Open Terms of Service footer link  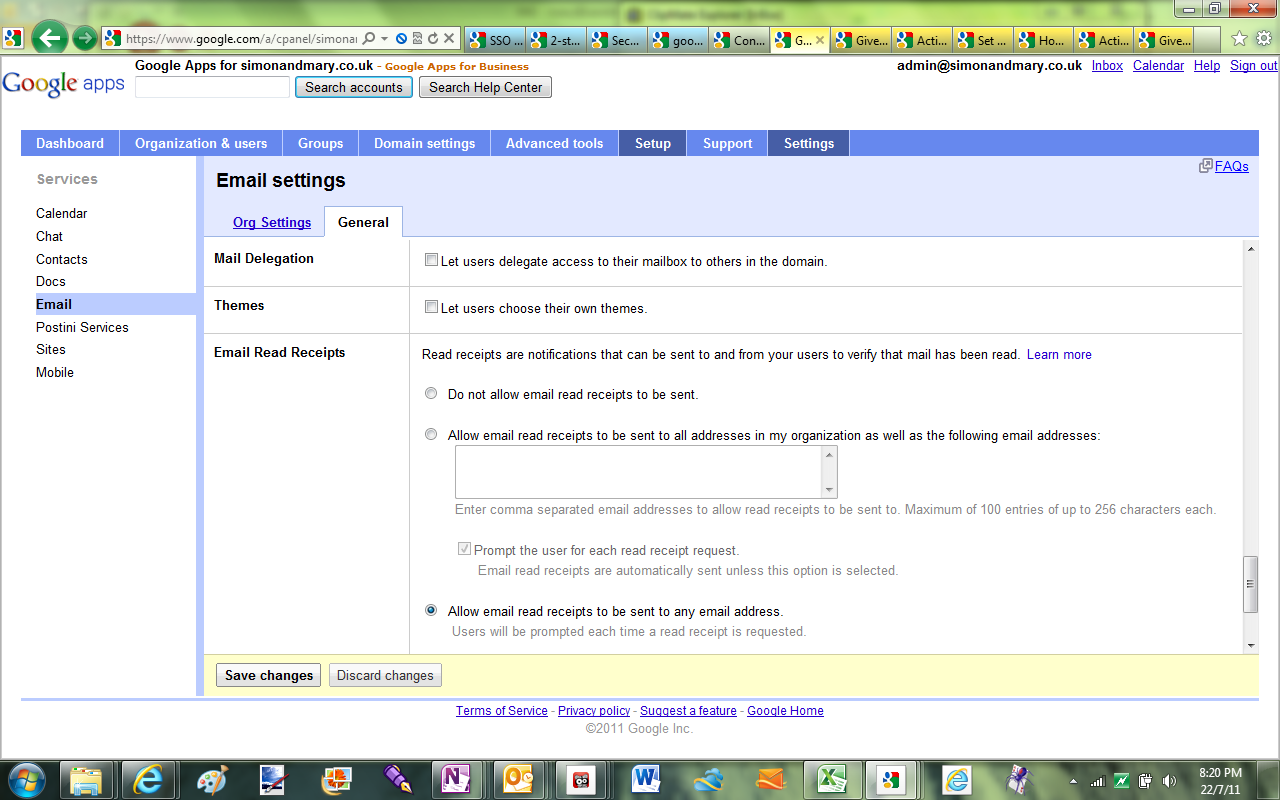click(x=501, y=710)
